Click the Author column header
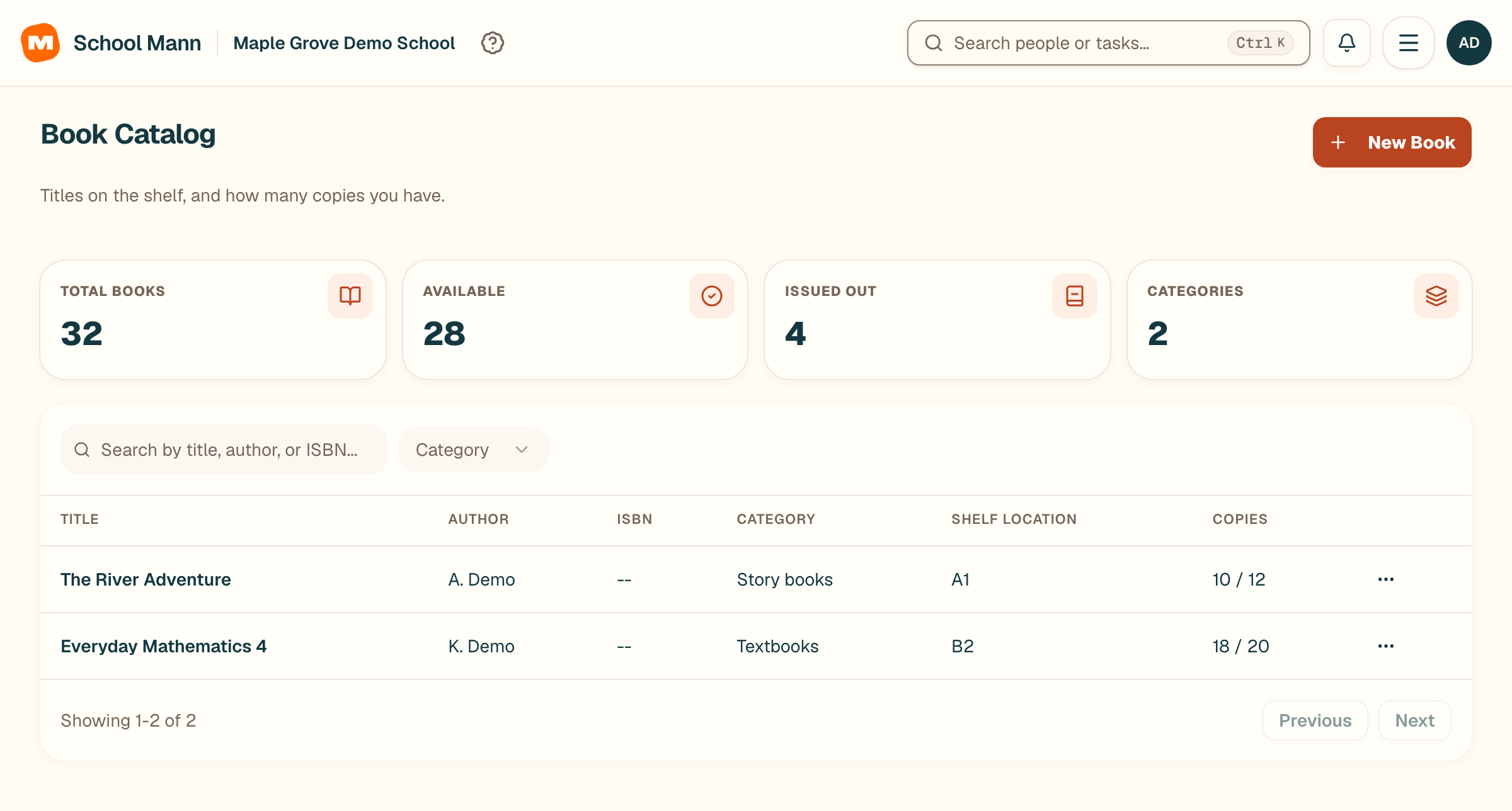1512x811 pixels. click(478, 519)
